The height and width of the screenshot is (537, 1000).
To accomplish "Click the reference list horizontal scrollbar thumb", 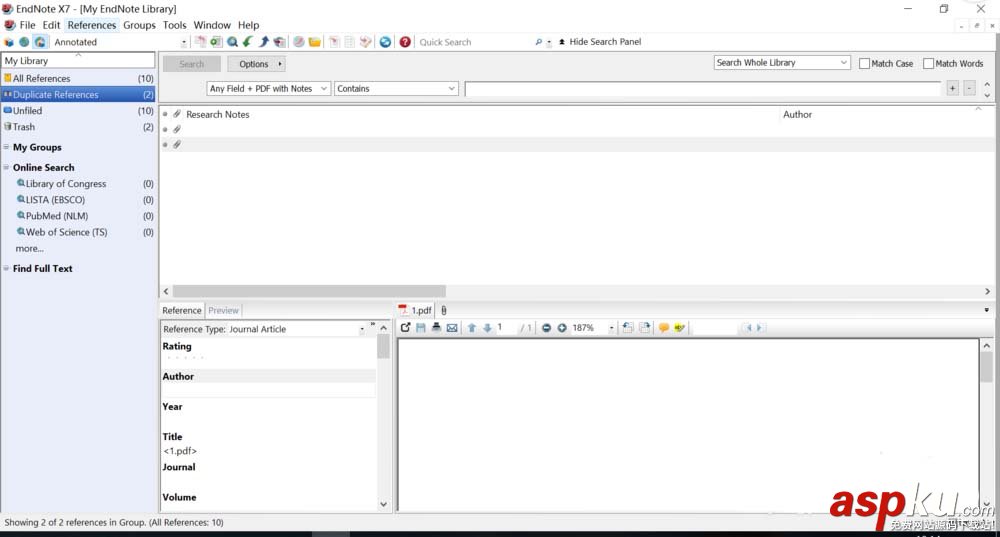I will click(x=309, y=291).
